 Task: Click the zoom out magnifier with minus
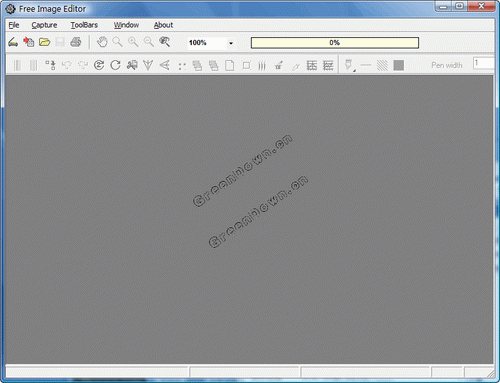pyautogui.click(x=149, y=42)
